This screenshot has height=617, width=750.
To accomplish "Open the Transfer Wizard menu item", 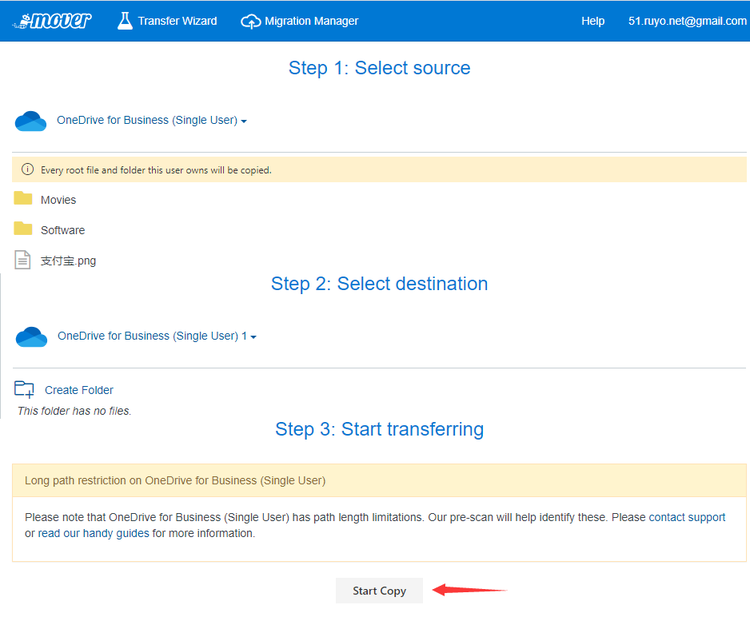I will pyautogui.click(x=177, y=21).
